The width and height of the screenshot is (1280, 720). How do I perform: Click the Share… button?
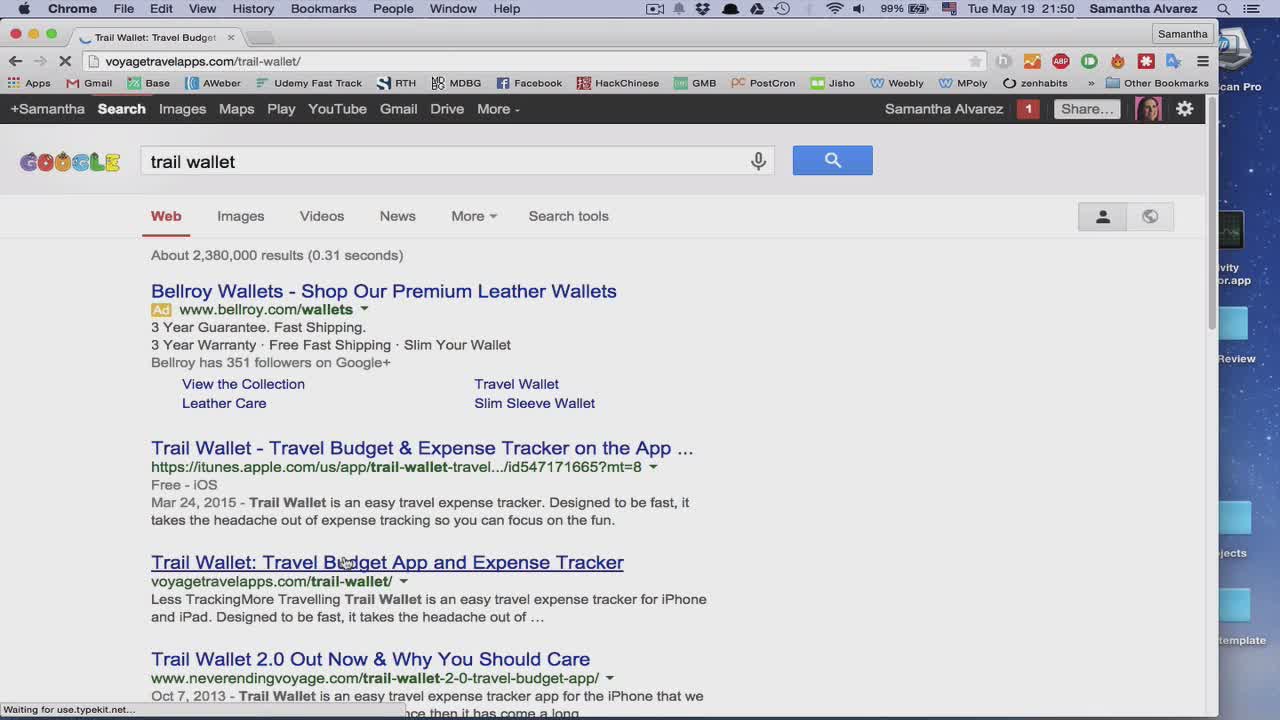tap(1087, 109)
